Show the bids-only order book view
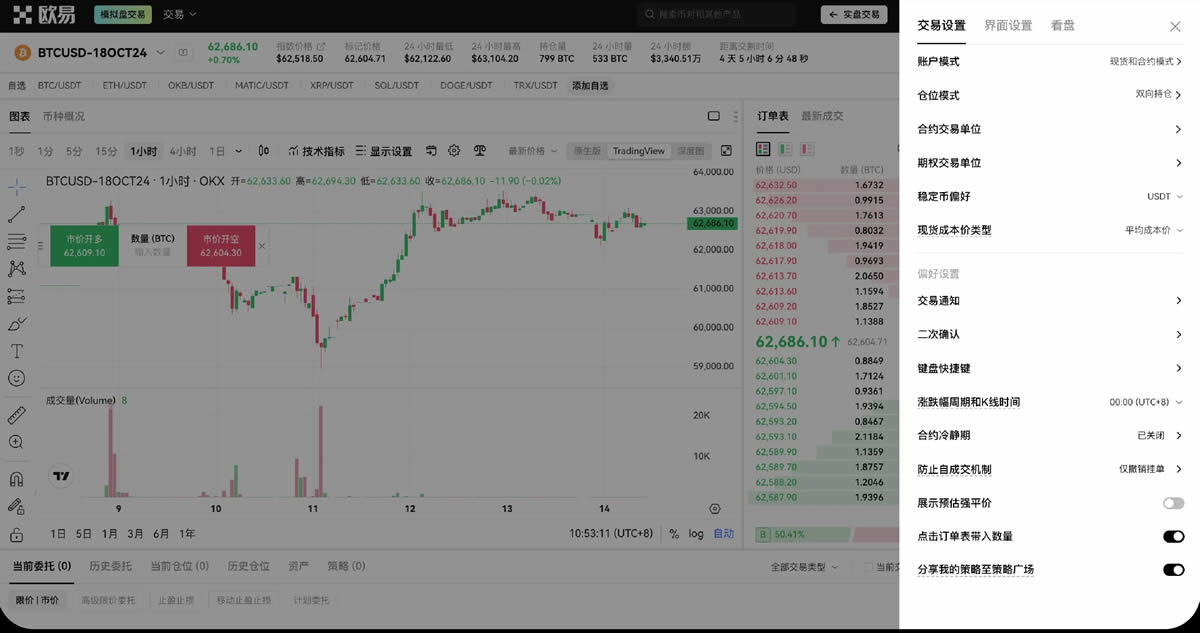This screenshot has width=1200, height=633. (x=785, y=149)
